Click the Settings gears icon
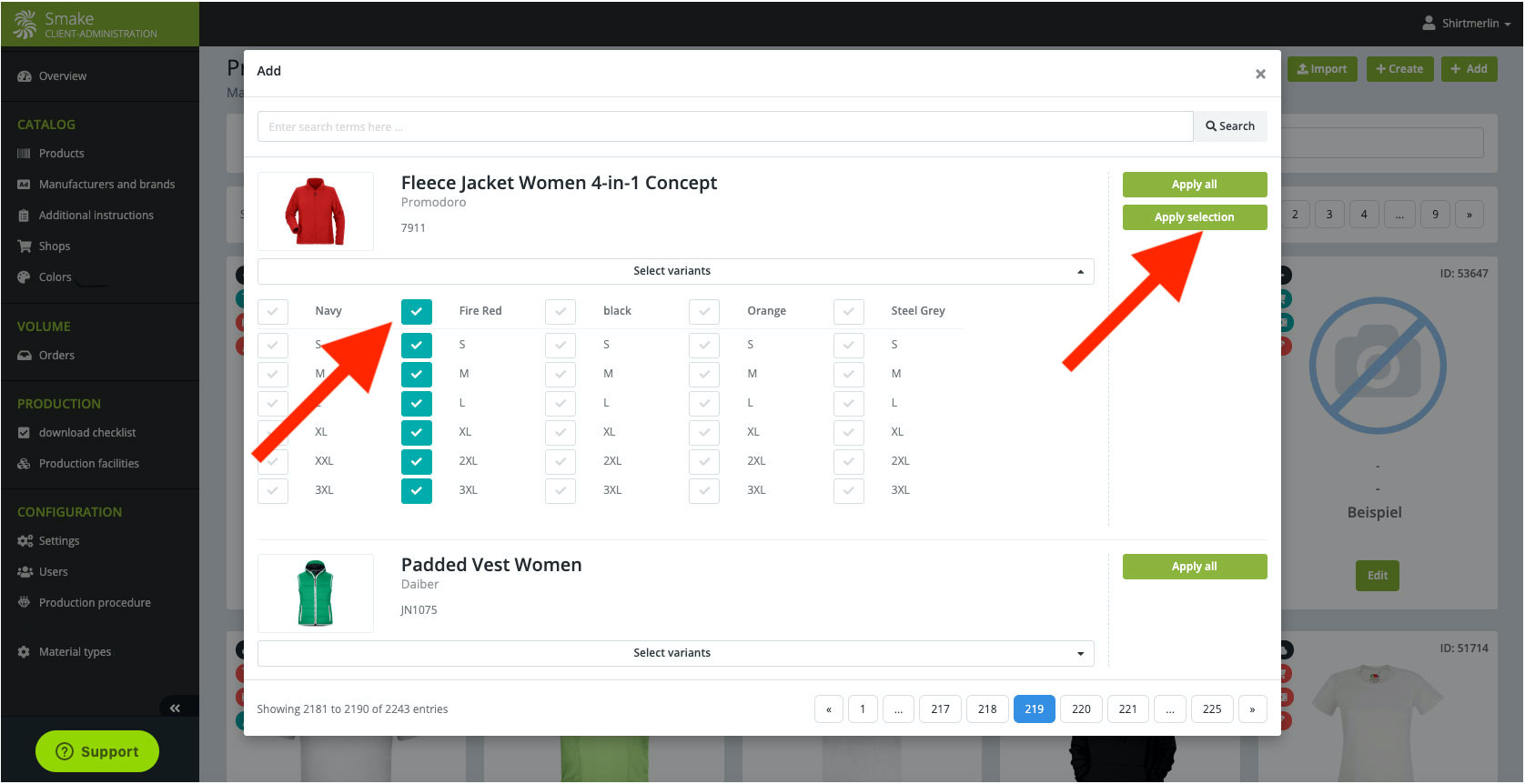The image size is (1525, 784). 25,541
